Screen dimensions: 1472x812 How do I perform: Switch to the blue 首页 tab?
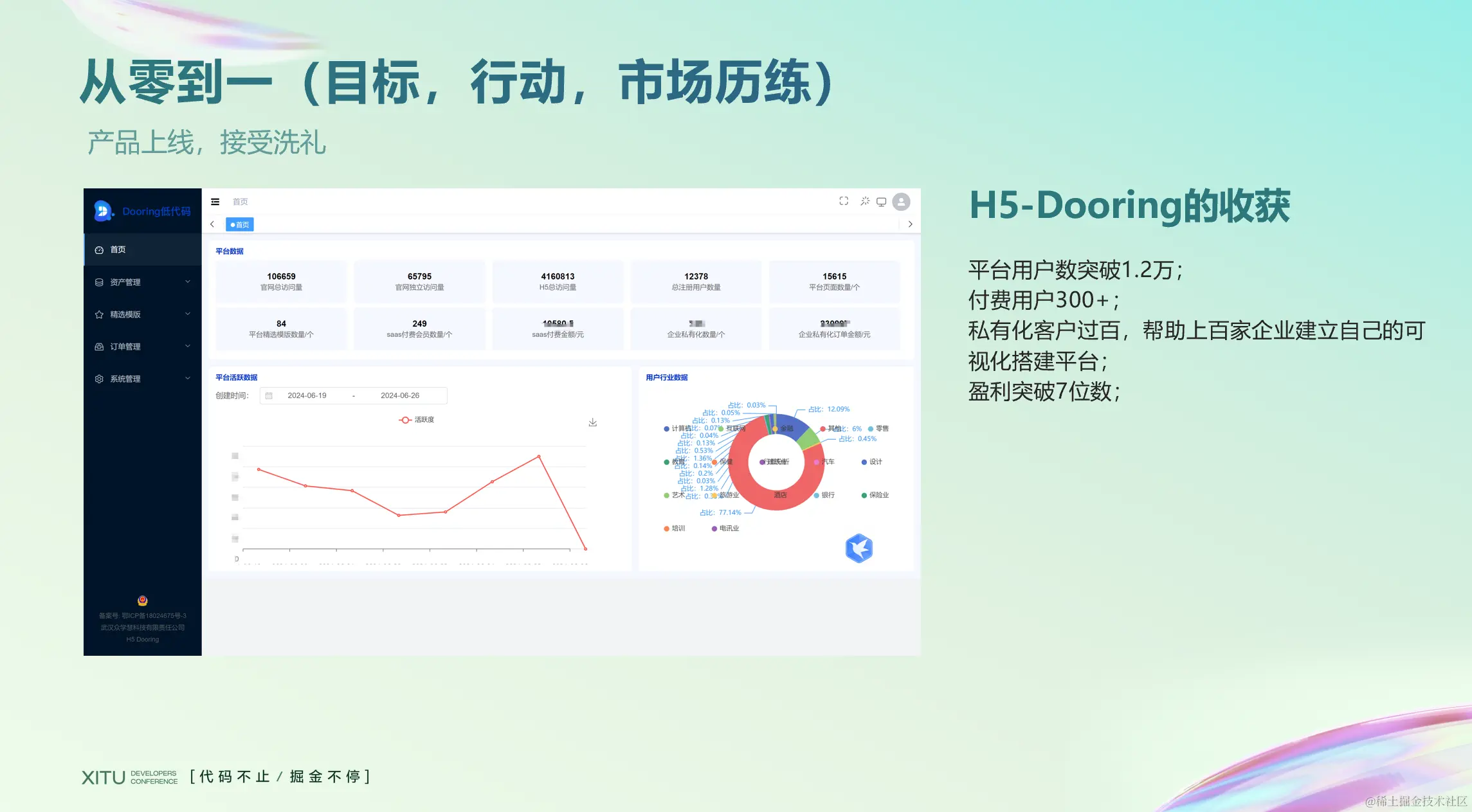[240, 224]
